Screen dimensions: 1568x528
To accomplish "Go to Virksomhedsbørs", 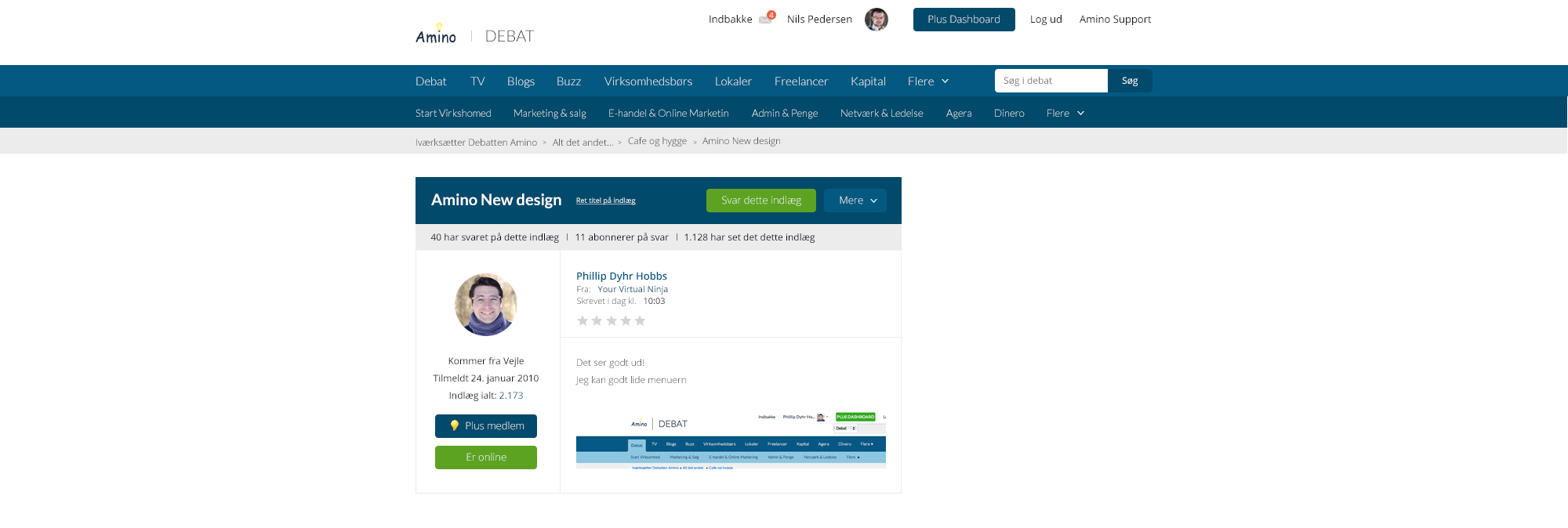I will 648,81.
